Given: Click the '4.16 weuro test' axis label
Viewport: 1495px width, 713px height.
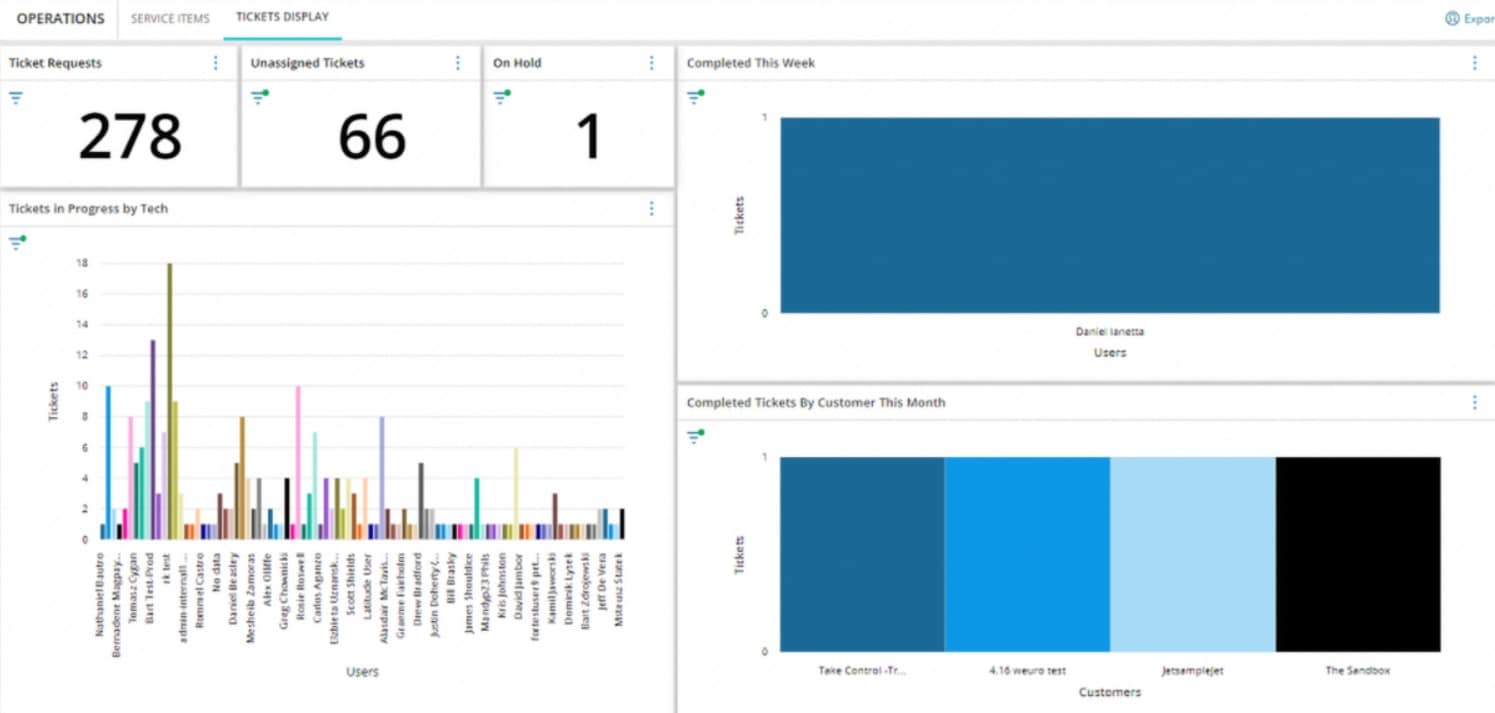Looking at the screenshot, I should (x=1027, y=671).
